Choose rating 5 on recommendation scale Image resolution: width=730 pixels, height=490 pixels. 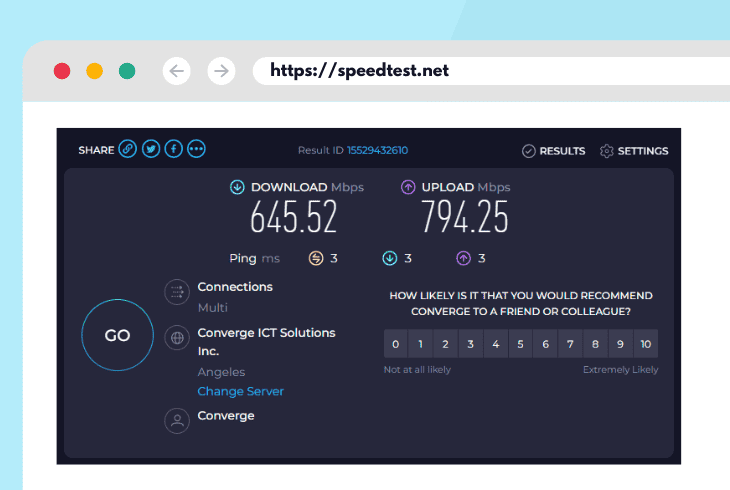tap(520, 344)
